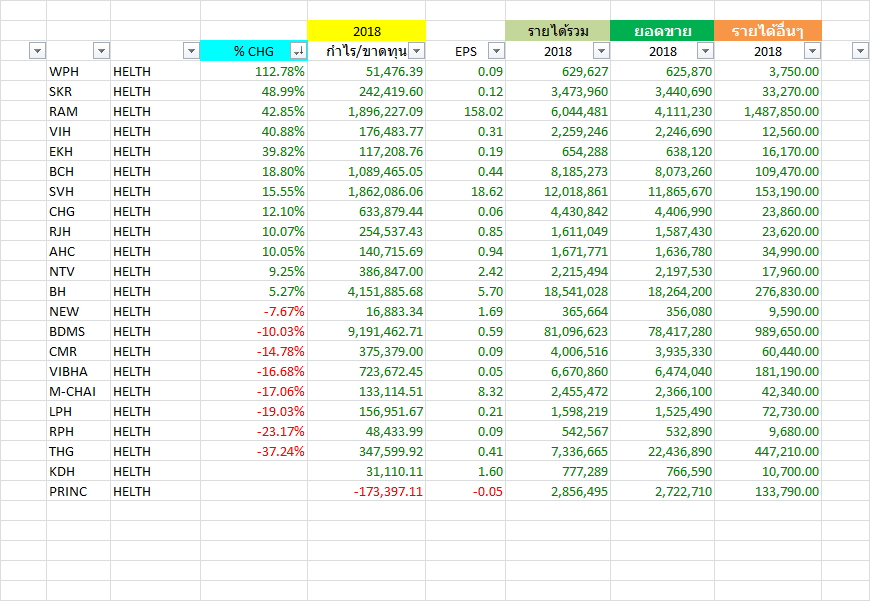This screenshot has height=601, width=870.
Task: Open the filter dropdown above the ticker symbols column
Action: click(x=101, y=51)
